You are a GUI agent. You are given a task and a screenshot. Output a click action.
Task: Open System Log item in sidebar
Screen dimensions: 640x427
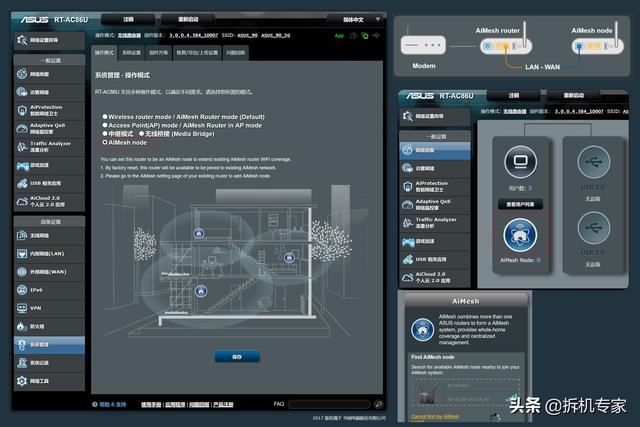pos(49,363)
